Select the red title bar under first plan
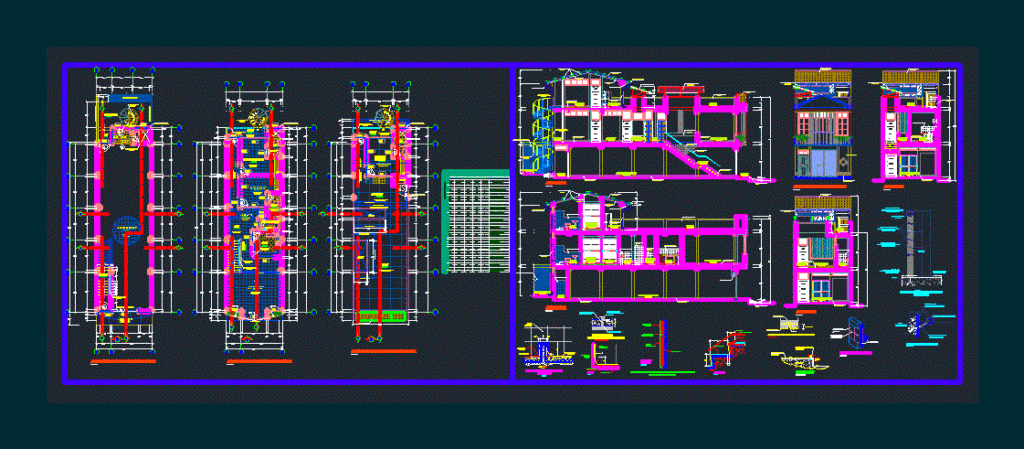 point(124,361)
